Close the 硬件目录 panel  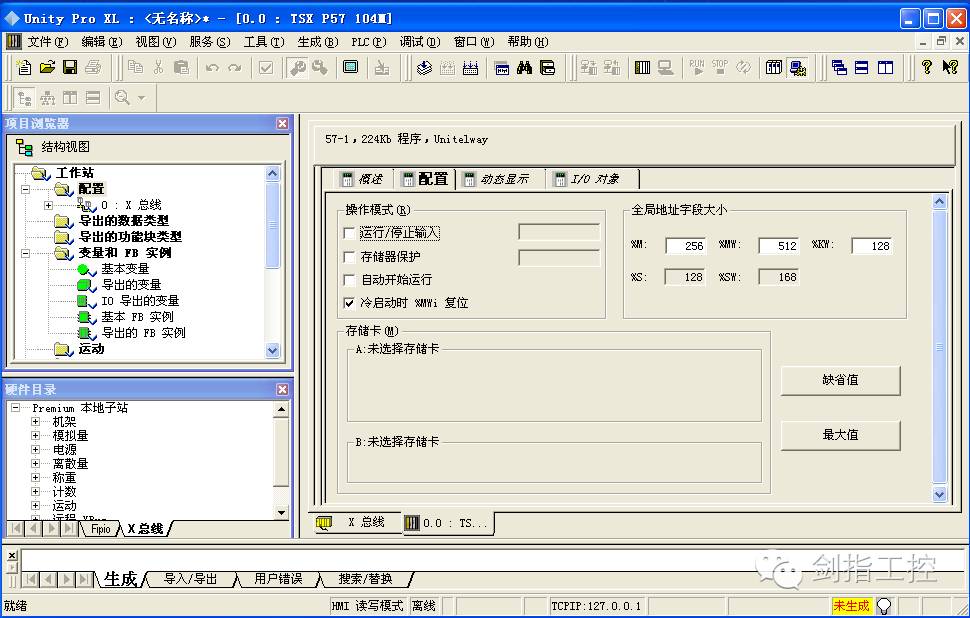click(x=283, y=390)
